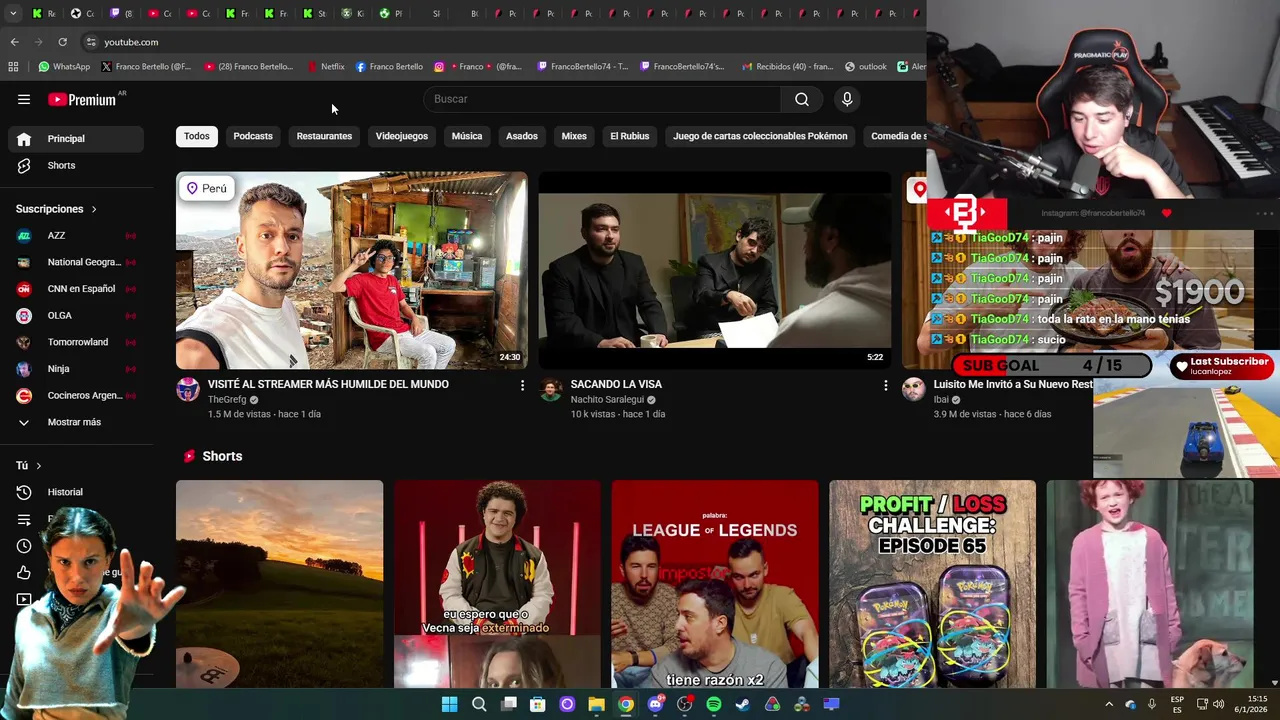Viewport: 1280px width, 720px height.
Task: Open Ninja subscription channel
Action: click(x=76, y=369)
